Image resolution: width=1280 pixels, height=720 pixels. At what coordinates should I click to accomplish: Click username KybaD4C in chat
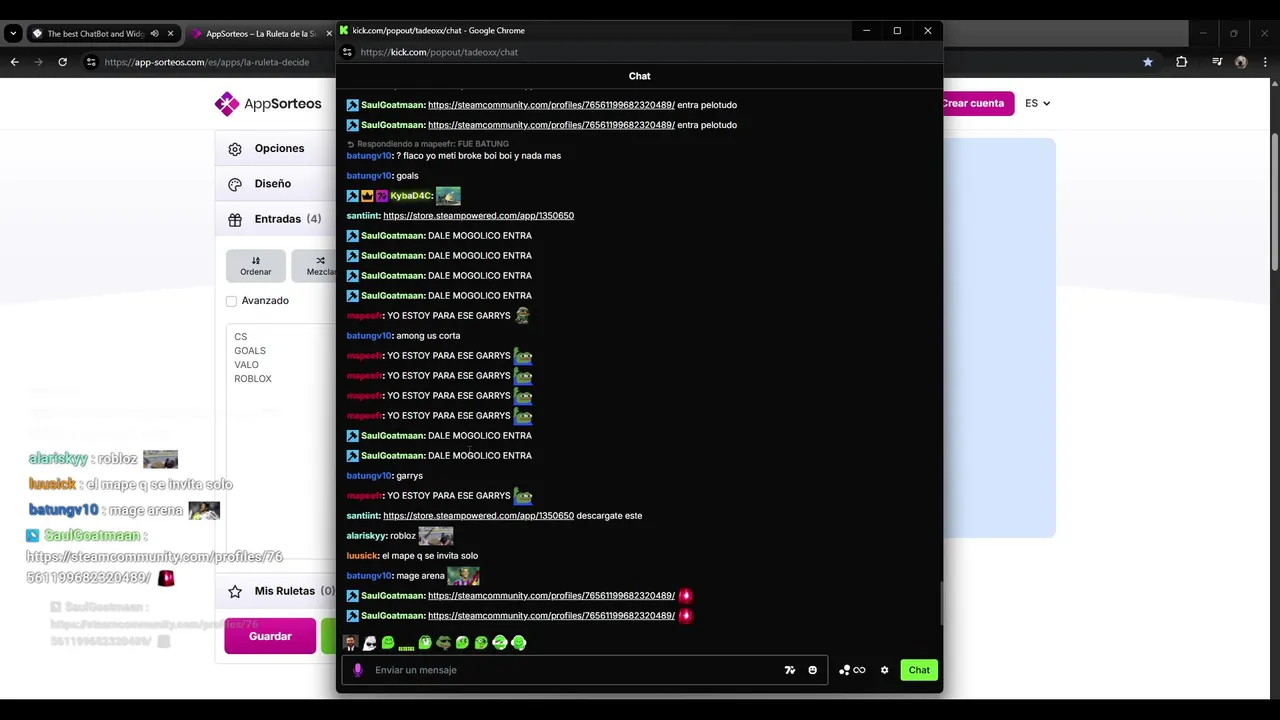(411, 196)
